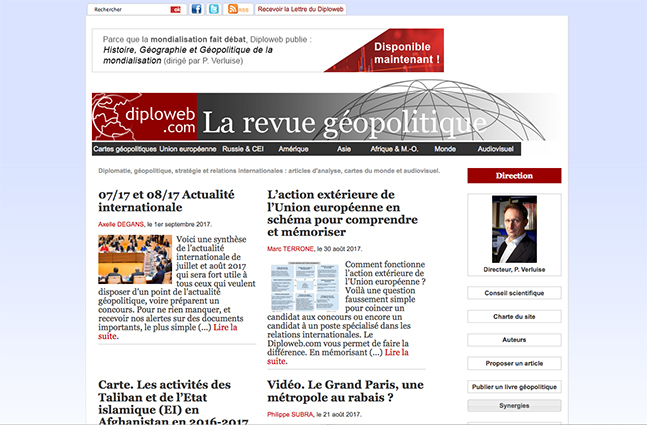Click Recevoir la Lettre du Diploweb
This screenshot has height=425, width=647.
click(300, 9)
